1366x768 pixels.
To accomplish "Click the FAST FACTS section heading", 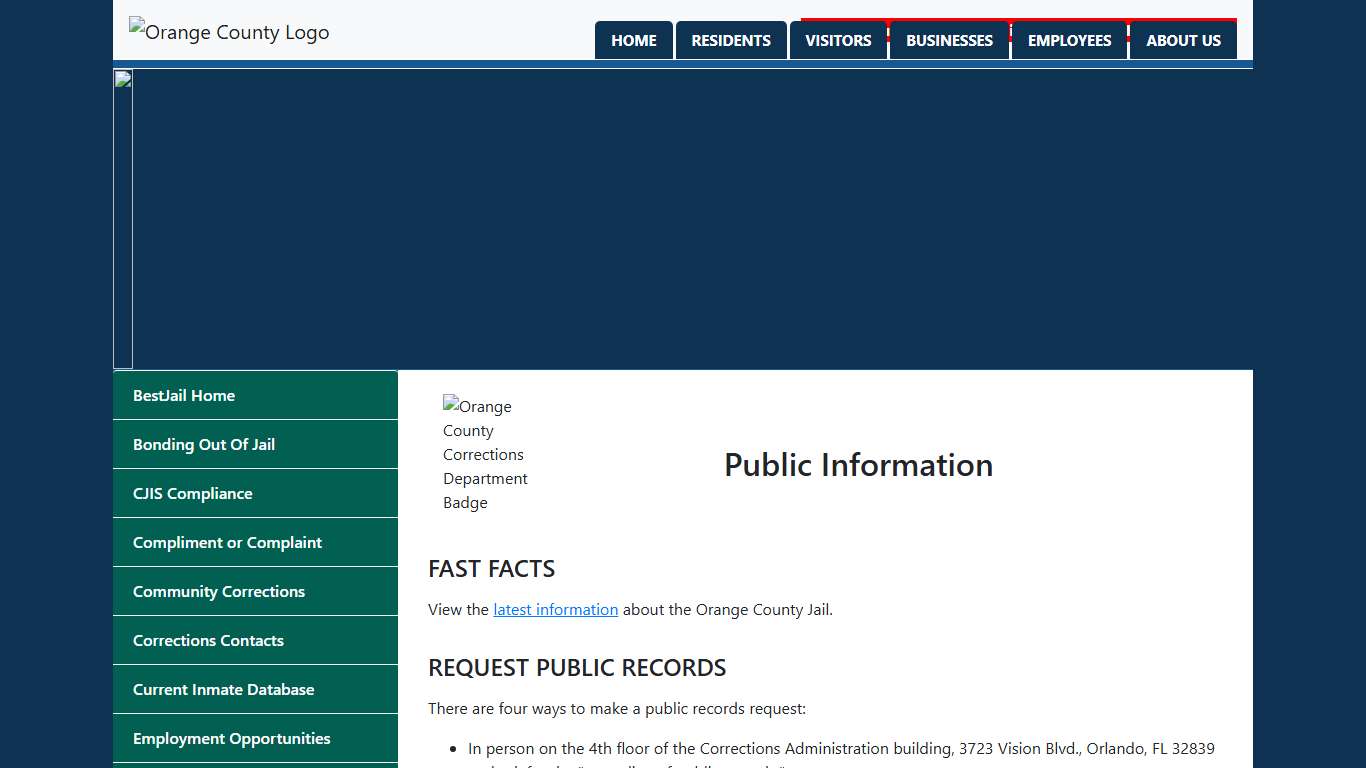I will (491, 568).
